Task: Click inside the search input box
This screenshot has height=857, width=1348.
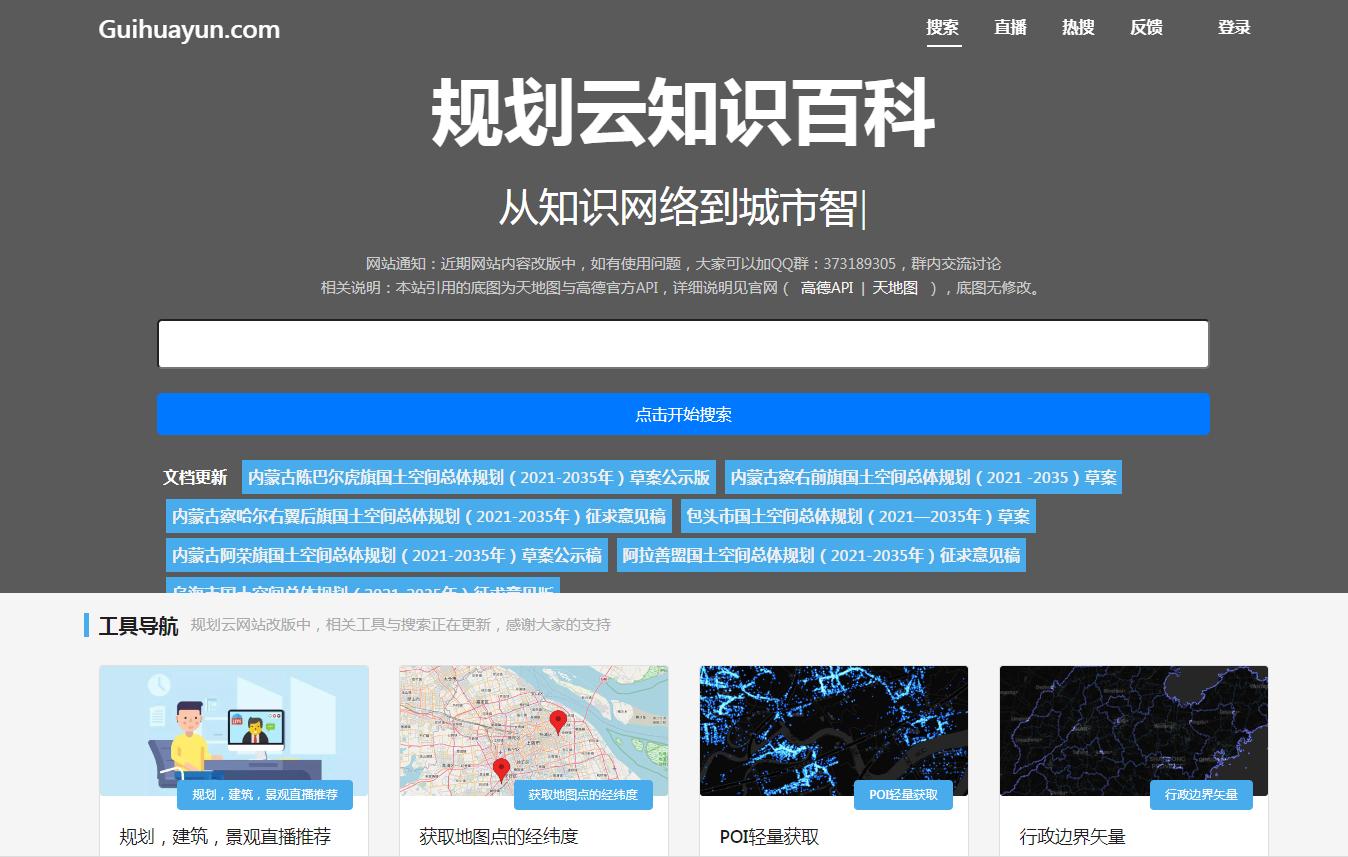Action: click(x=683, y=343)
